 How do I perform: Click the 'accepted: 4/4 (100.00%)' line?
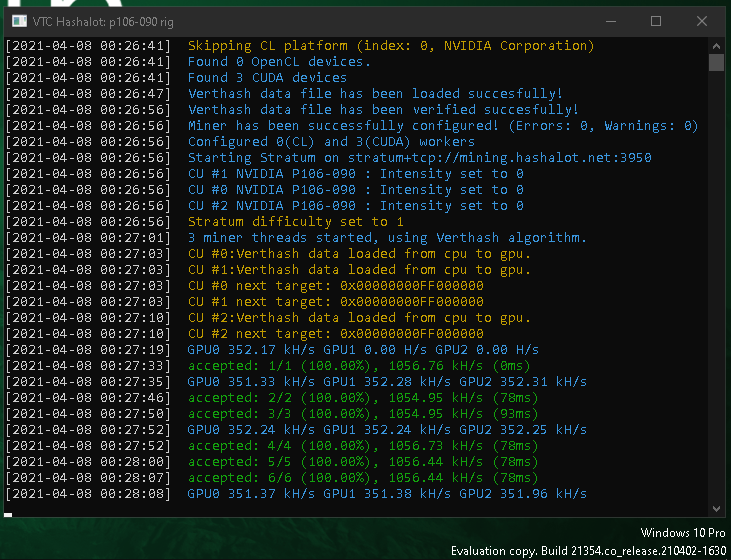pyautogui.click(x=363, y=446)
